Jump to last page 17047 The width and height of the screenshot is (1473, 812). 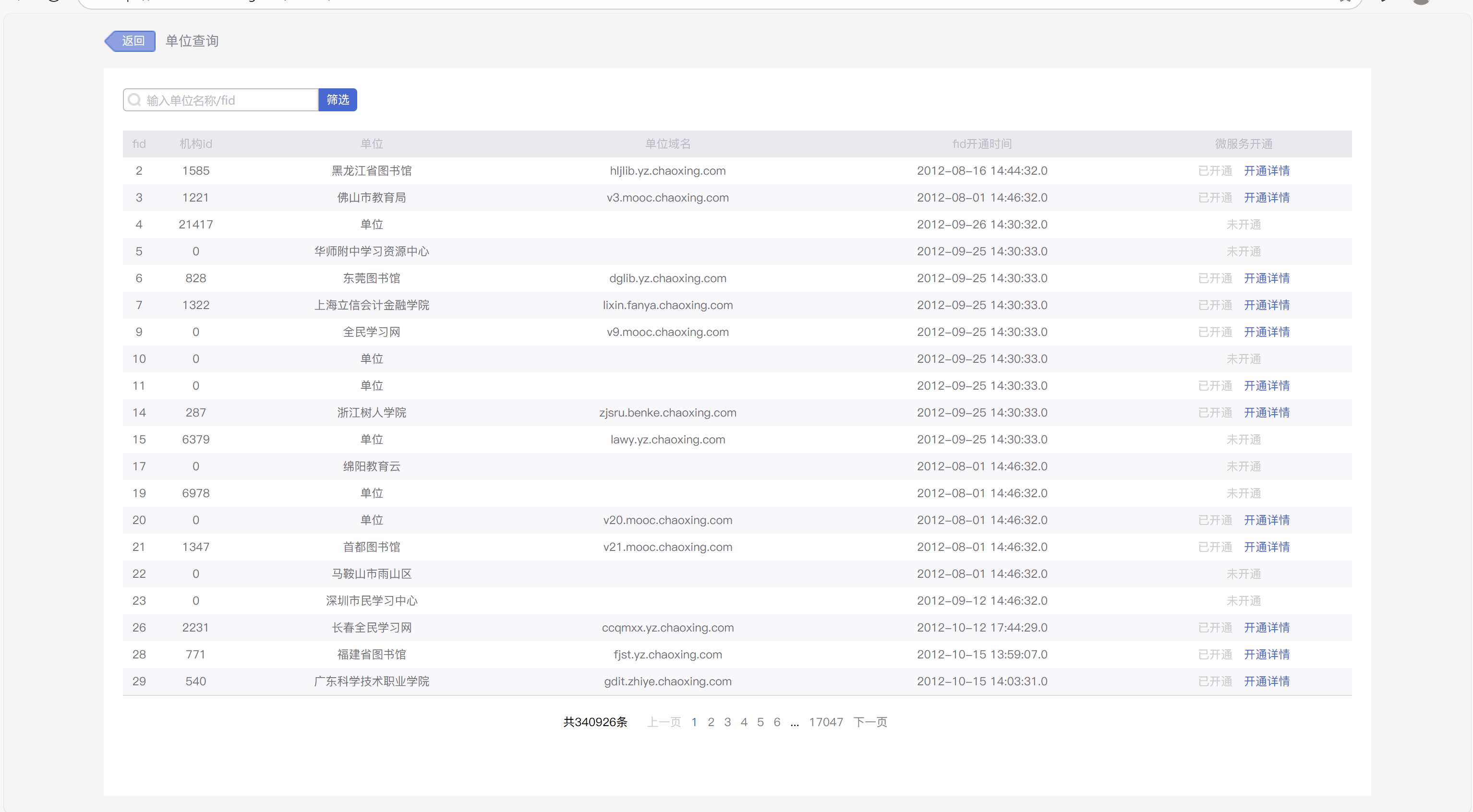point(826,722)
